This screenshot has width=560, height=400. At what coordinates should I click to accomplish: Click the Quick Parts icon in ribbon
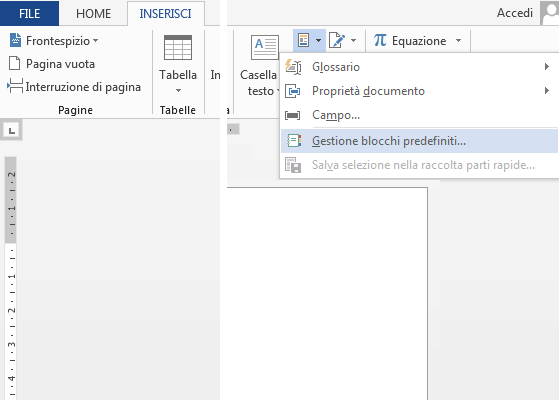(x=304, y=40)
